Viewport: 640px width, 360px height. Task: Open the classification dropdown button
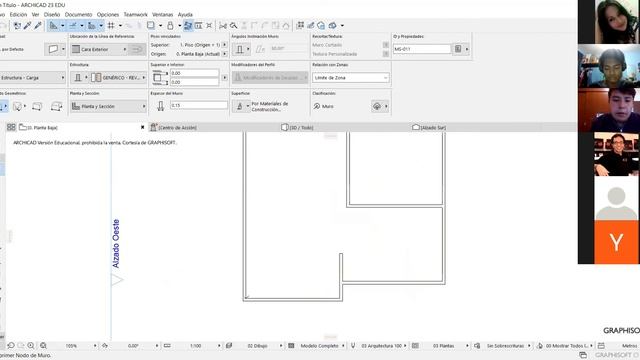380,106
